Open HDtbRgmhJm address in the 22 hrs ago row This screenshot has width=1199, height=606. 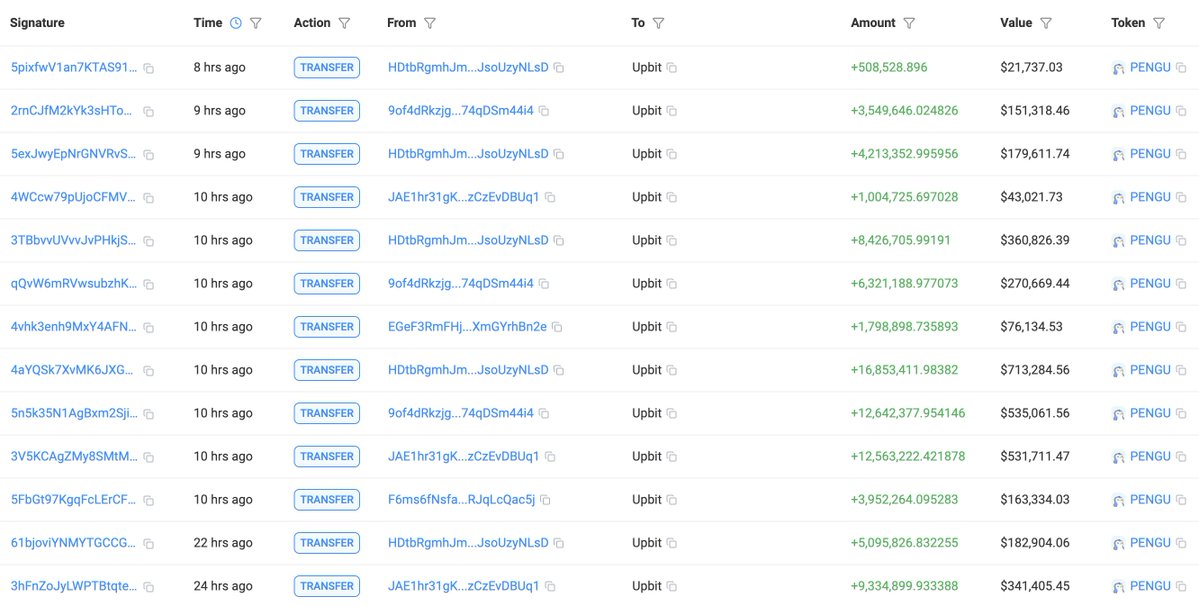click(468, 543)
